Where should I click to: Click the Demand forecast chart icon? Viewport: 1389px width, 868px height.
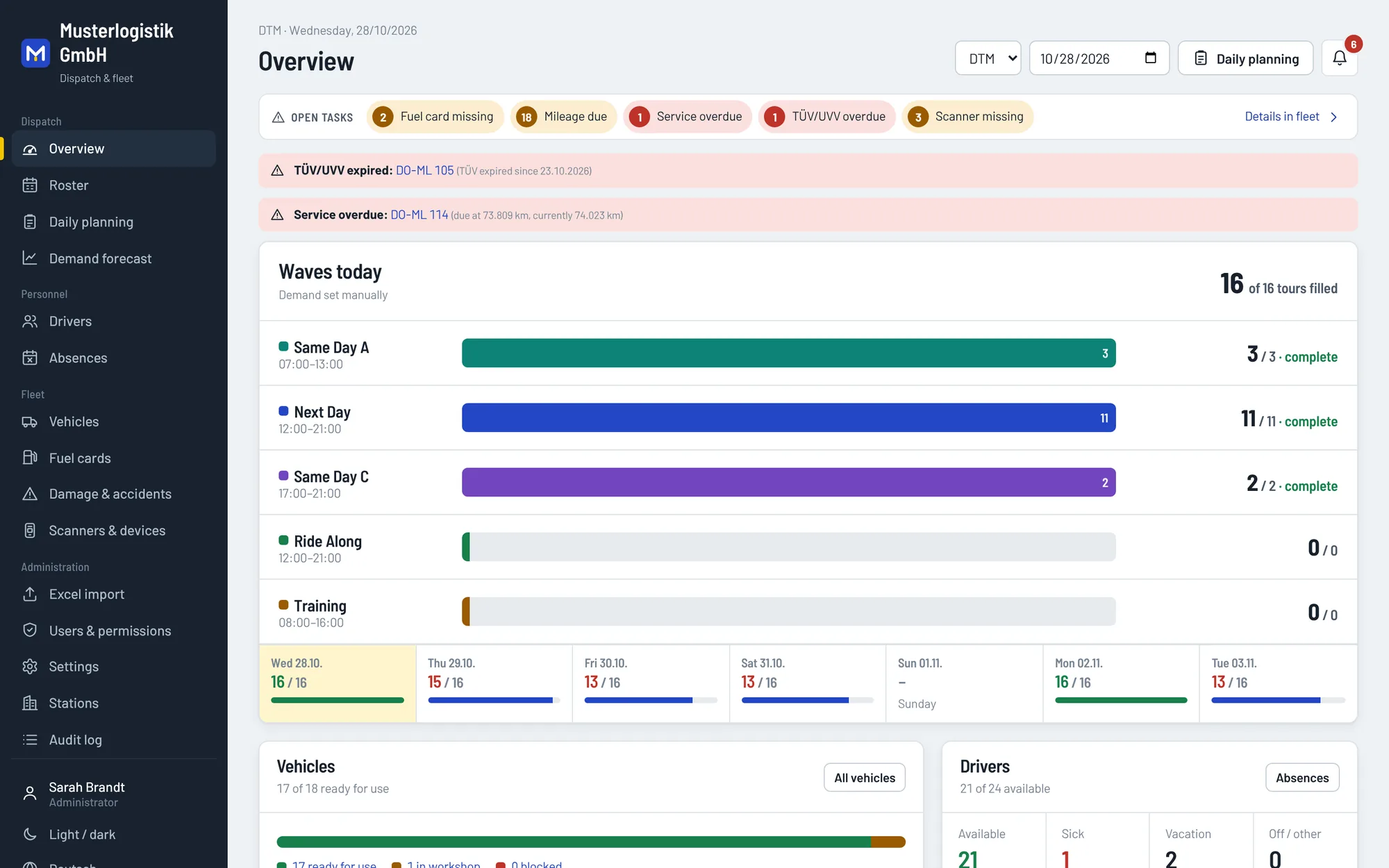pos(30,258)
